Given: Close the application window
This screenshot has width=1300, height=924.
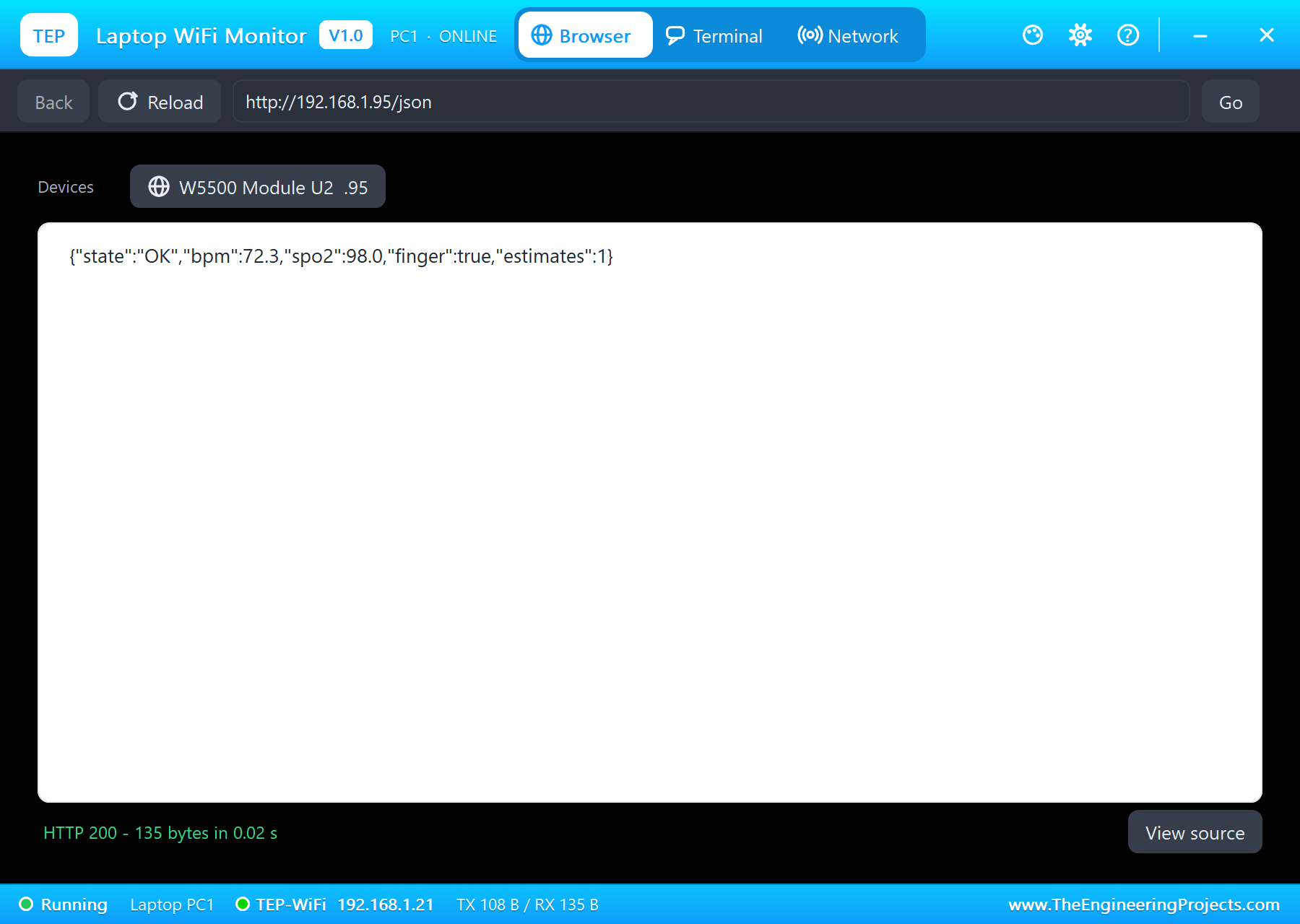Looking at the screenshot, I should 1267,35.
